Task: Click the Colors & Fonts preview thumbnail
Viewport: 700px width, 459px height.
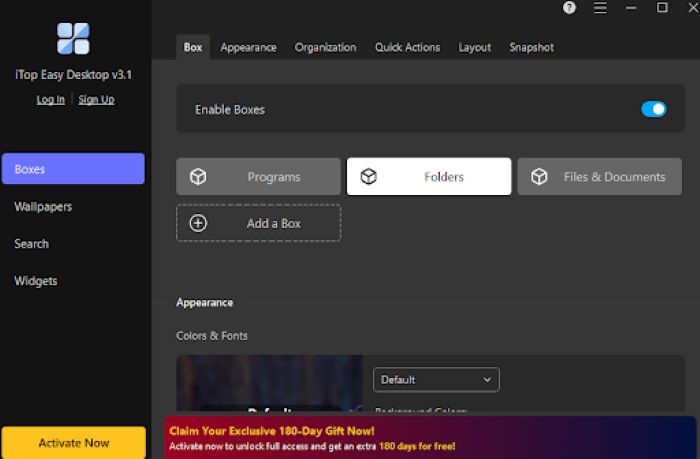Action: 269,383
